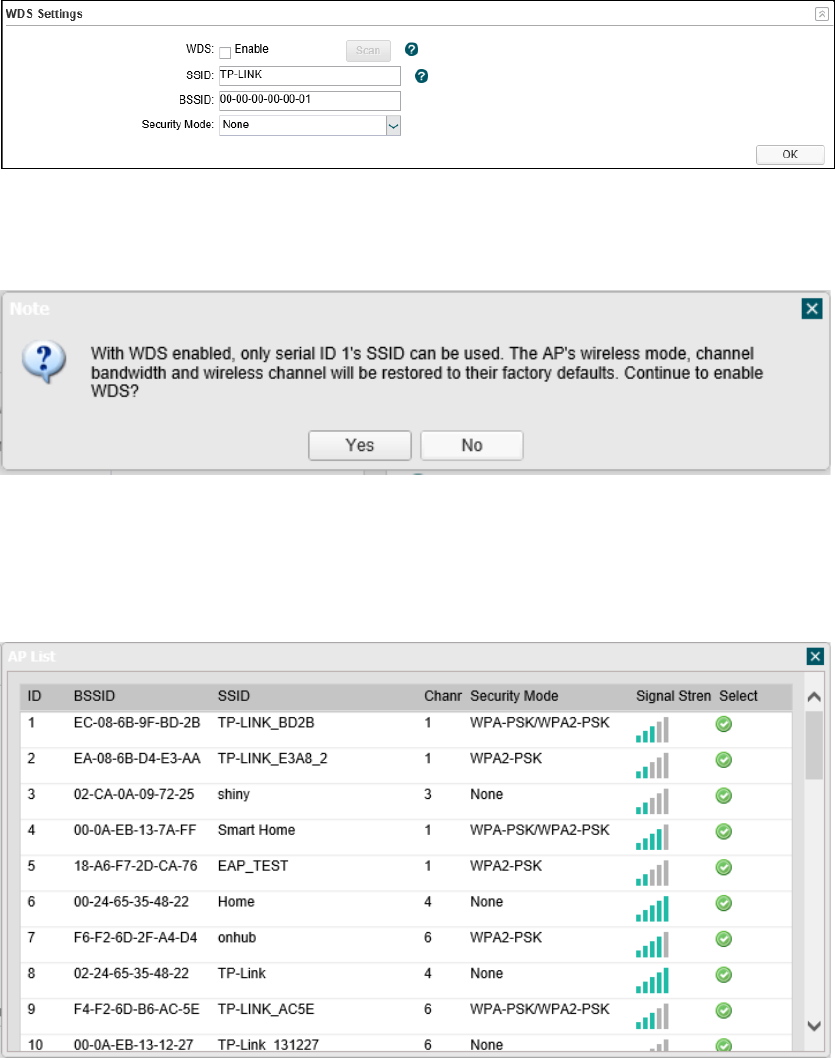This screenshot has width=835, height=1058.
Task: Sort by the Security Mode column header
Action: (514, 696)
